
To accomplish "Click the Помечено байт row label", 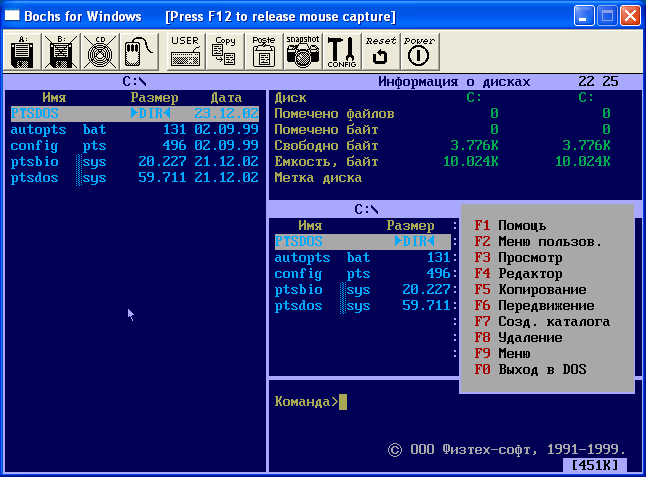I will tap(326, 129).
